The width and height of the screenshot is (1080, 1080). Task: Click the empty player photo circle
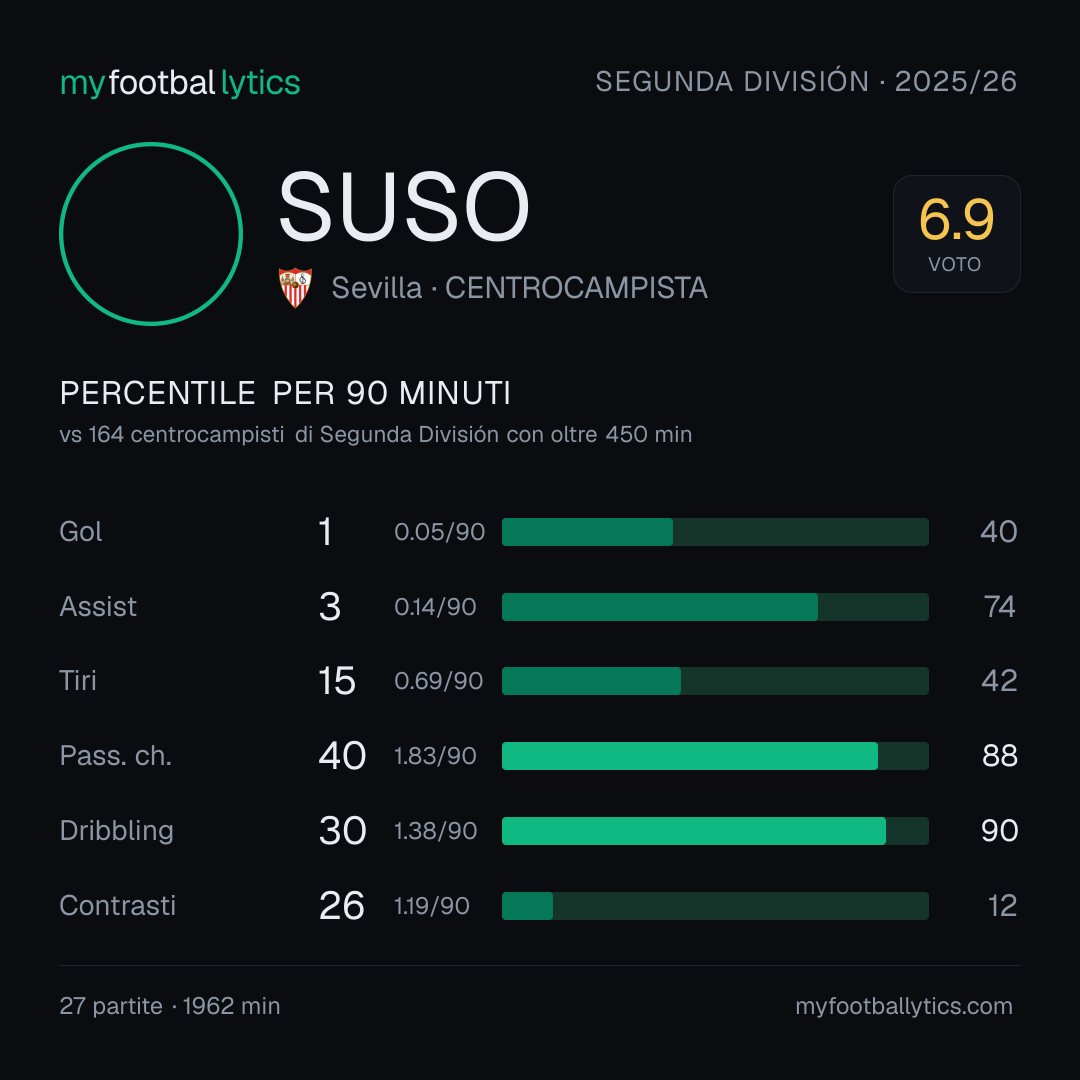click(x=151, y=234)
